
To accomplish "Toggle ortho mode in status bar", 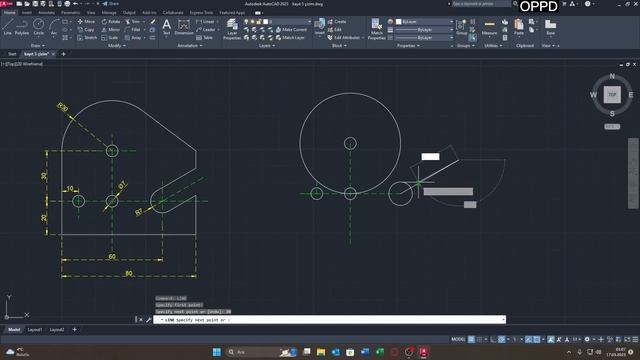I will pos(493,340).
